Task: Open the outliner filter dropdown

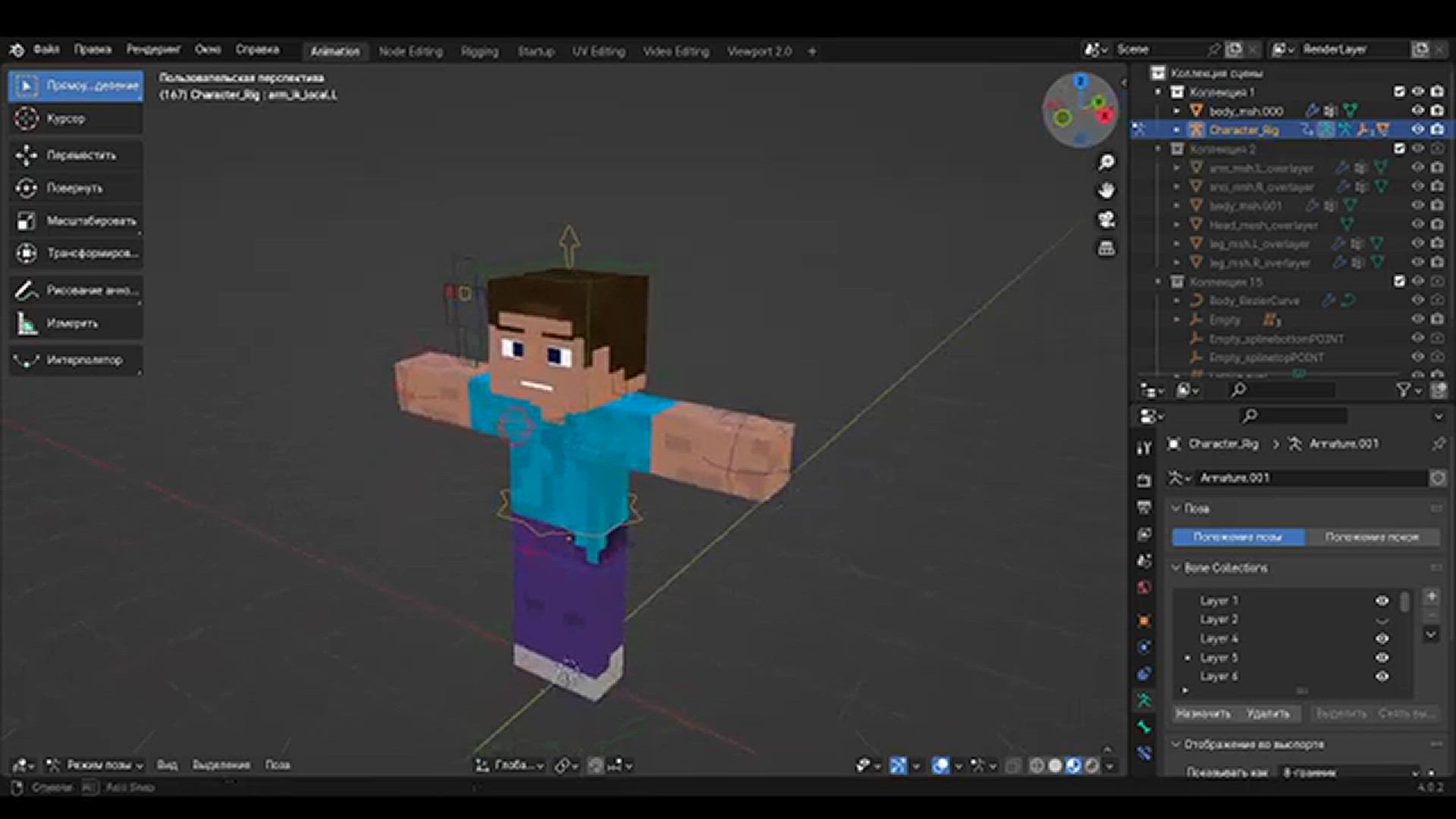Action: 1408,390
